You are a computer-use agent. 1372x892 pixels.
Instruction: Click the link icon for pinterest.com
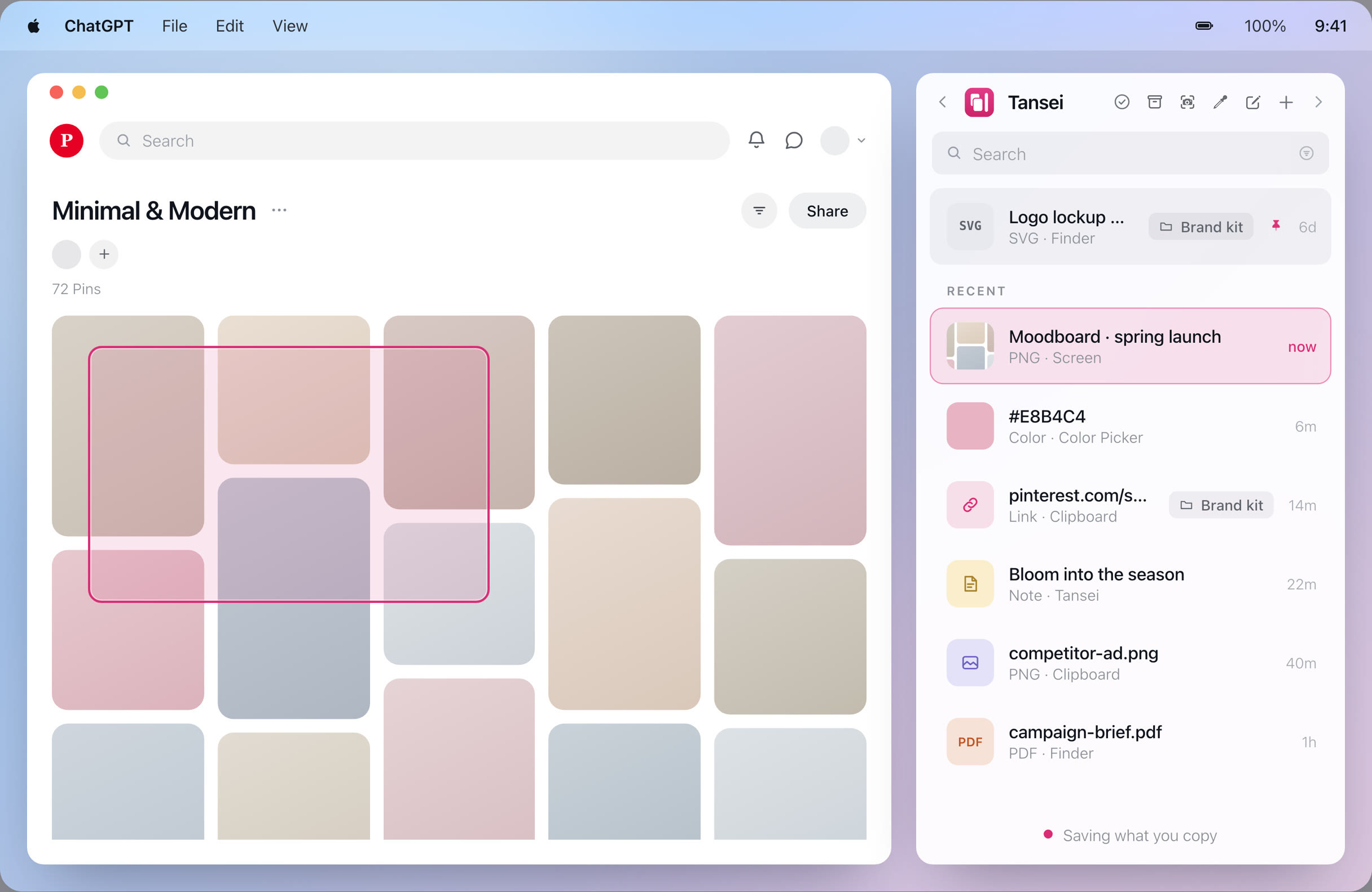(970, 505)
